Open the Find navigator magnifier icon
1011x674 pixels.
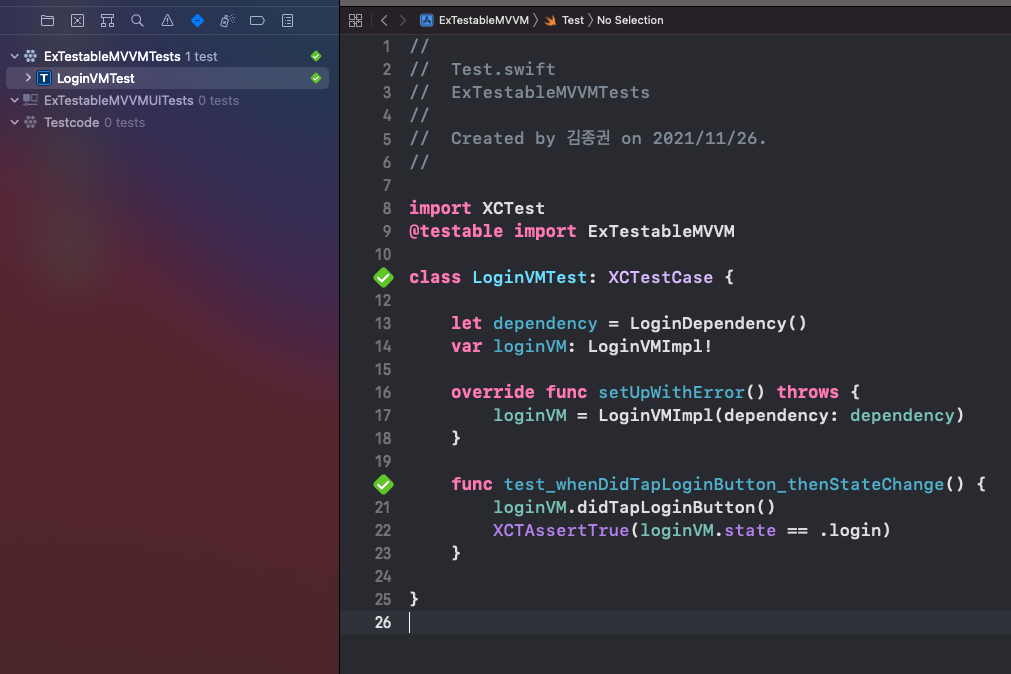137,21
